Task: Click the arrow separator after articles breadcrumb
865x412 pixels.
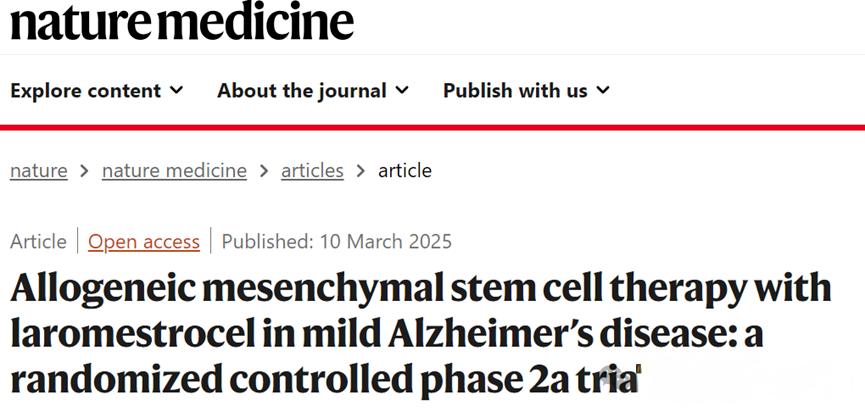Action: pyautogui.click(x=361, y=171)
